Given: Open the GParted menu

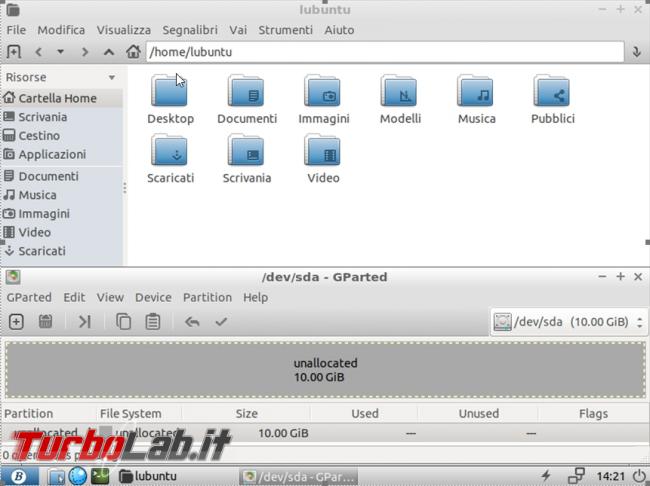Looking at the screenshot, I should (x=29, y=297).
